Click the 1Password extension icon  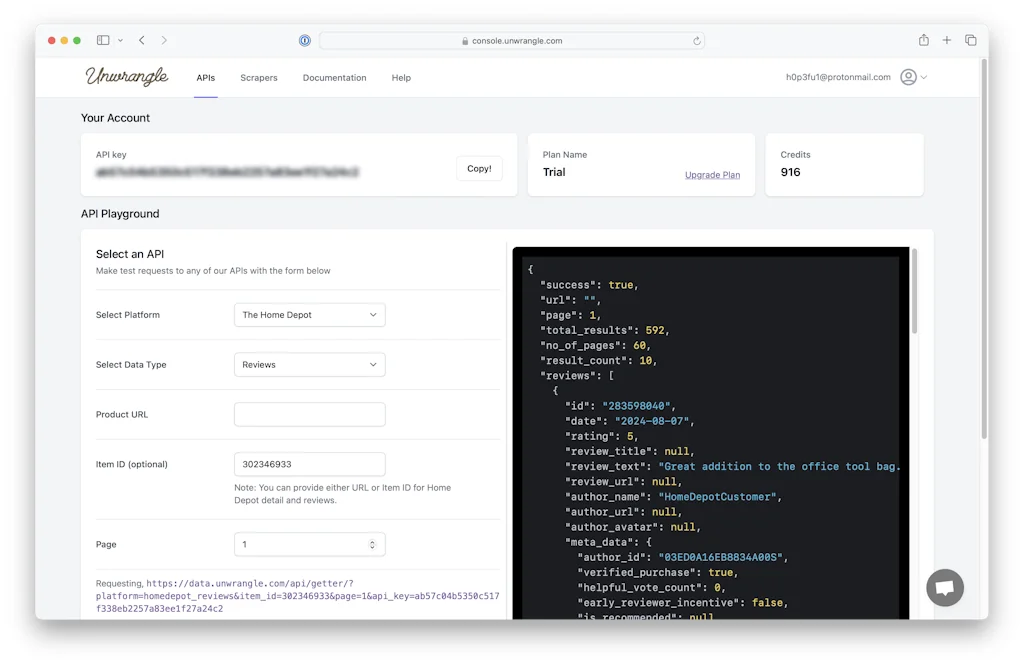pos(305,40)
